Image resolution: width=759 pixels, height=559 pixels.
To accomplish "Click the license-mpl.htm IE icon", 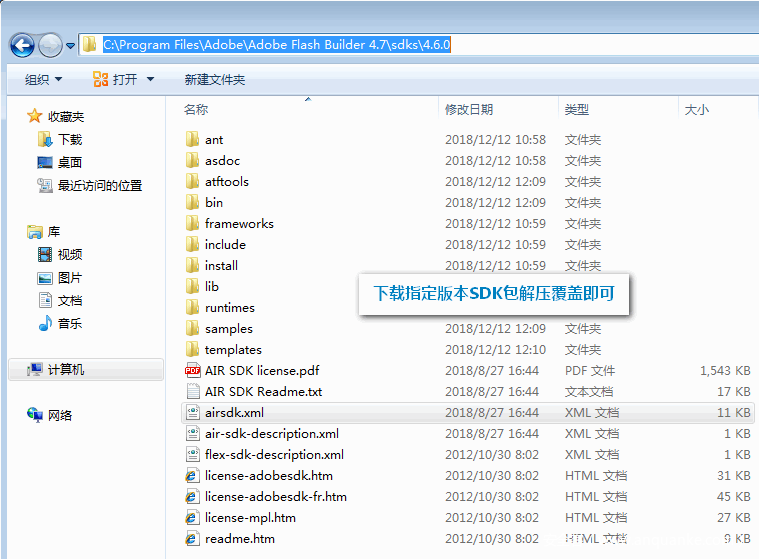I will [192, 518].
